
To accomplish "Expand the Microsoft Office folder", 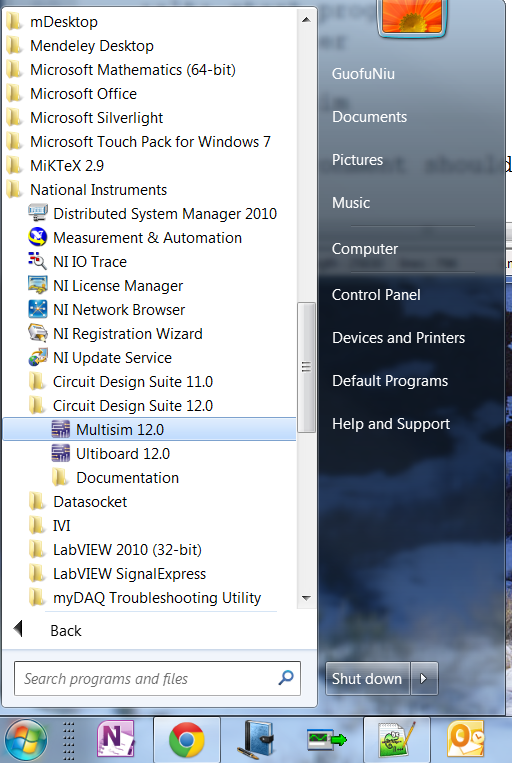I will click(72, 93).
